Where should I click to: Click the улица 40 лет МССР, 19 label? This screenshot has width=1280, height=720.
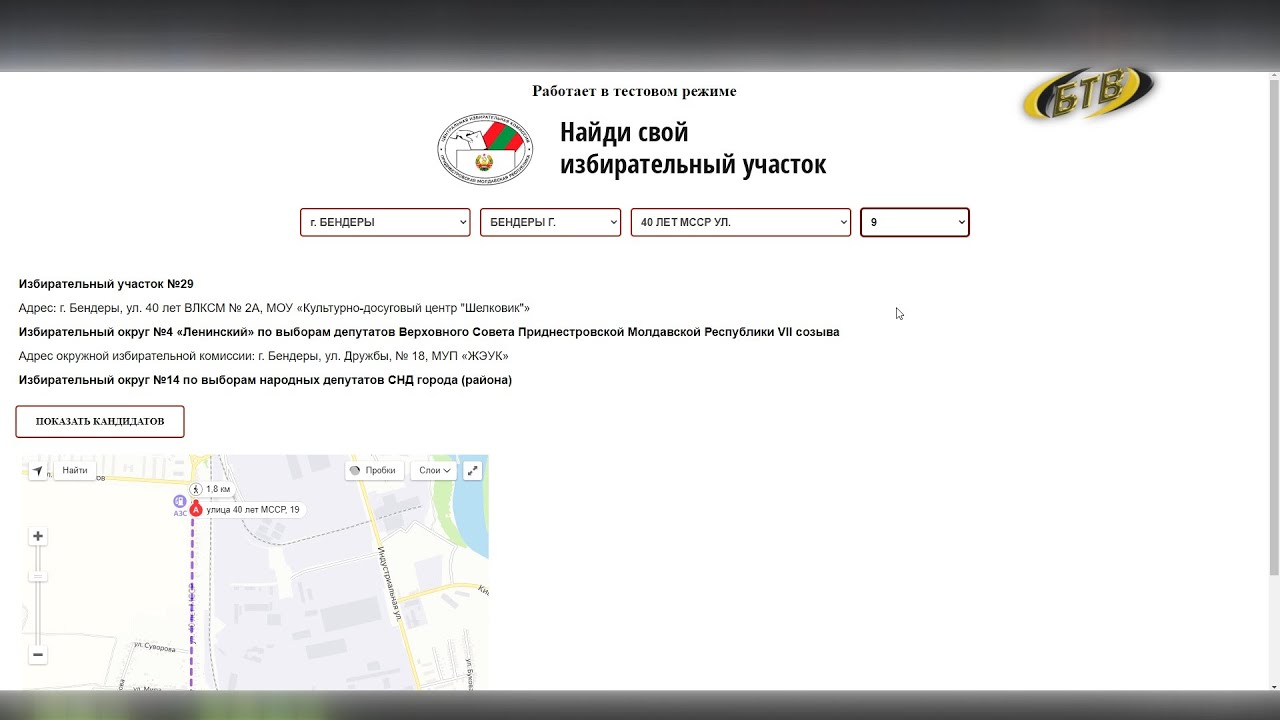click(x=253, y=510)
